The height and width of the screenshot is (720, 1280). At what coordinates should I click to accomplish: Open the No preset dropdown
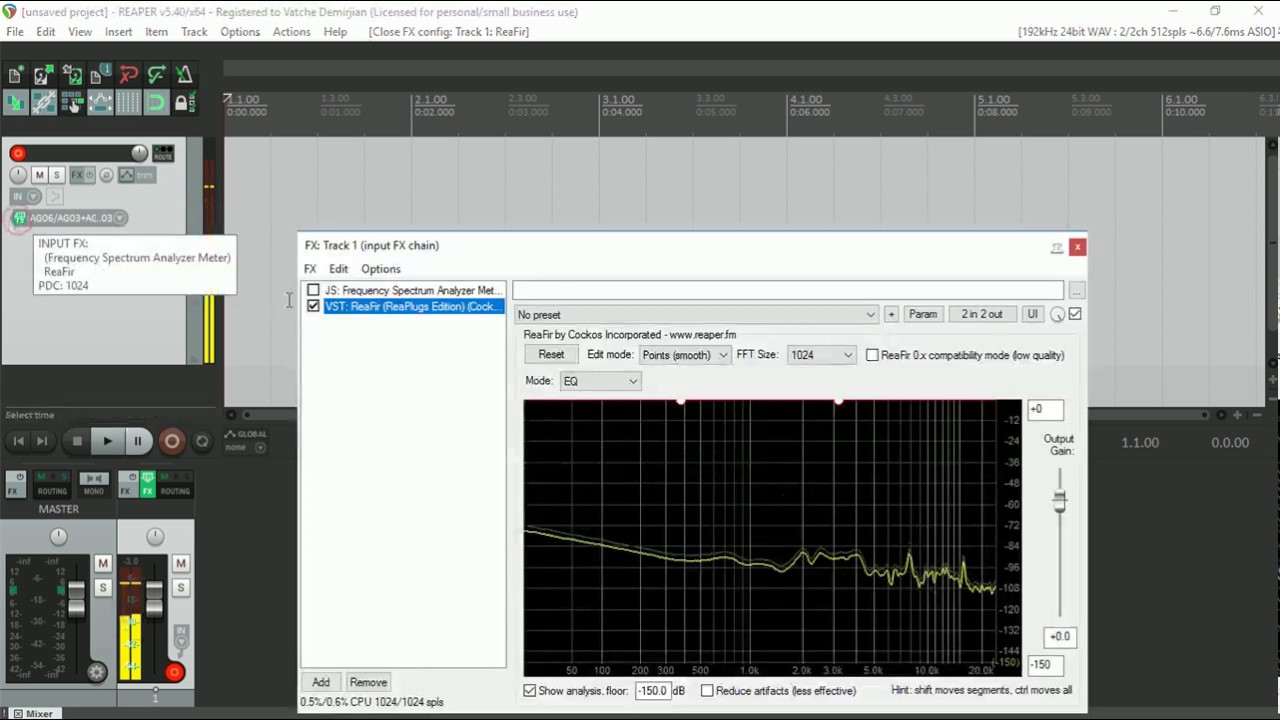(x=696, y=314)
